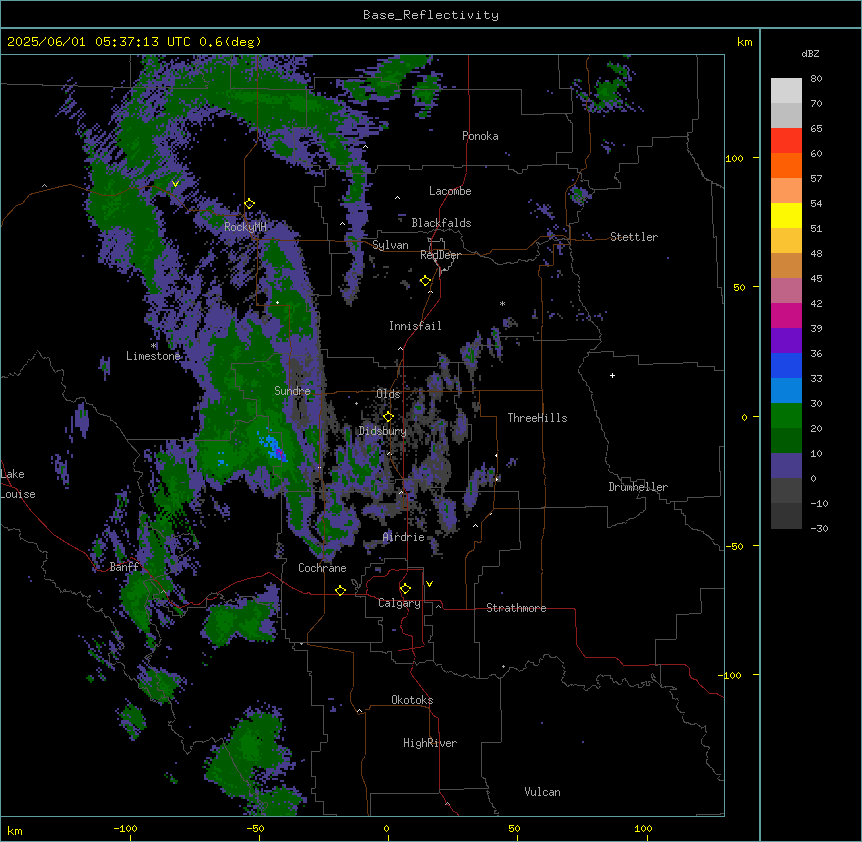
Task: Click the Base_Reflectivity title
Action: [x=431, y=15]
